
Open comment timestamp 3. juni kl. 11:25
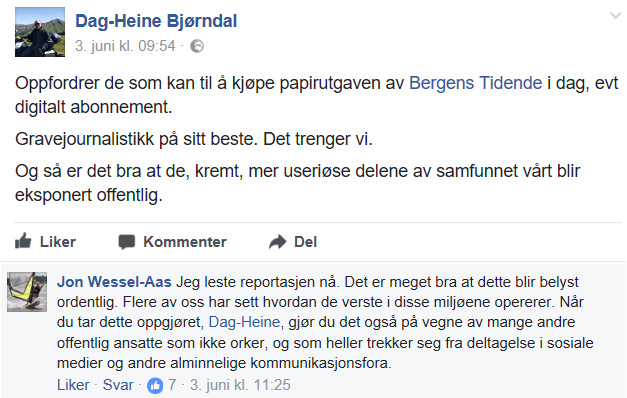[x=240, y=385]
